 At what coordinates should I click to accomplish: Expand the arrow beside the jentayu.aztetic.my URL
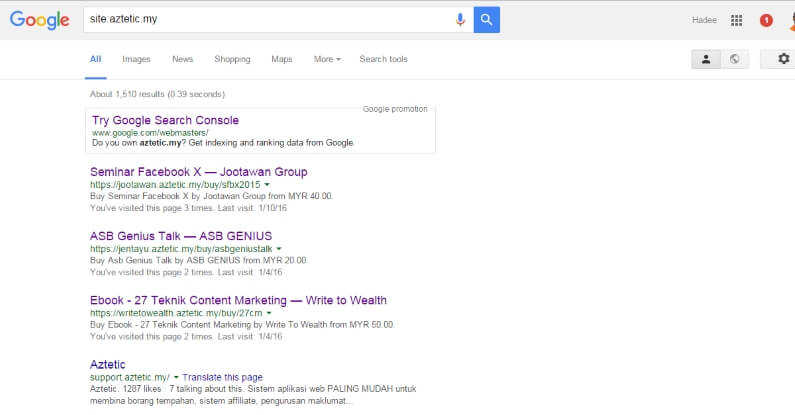pos(279,249)
